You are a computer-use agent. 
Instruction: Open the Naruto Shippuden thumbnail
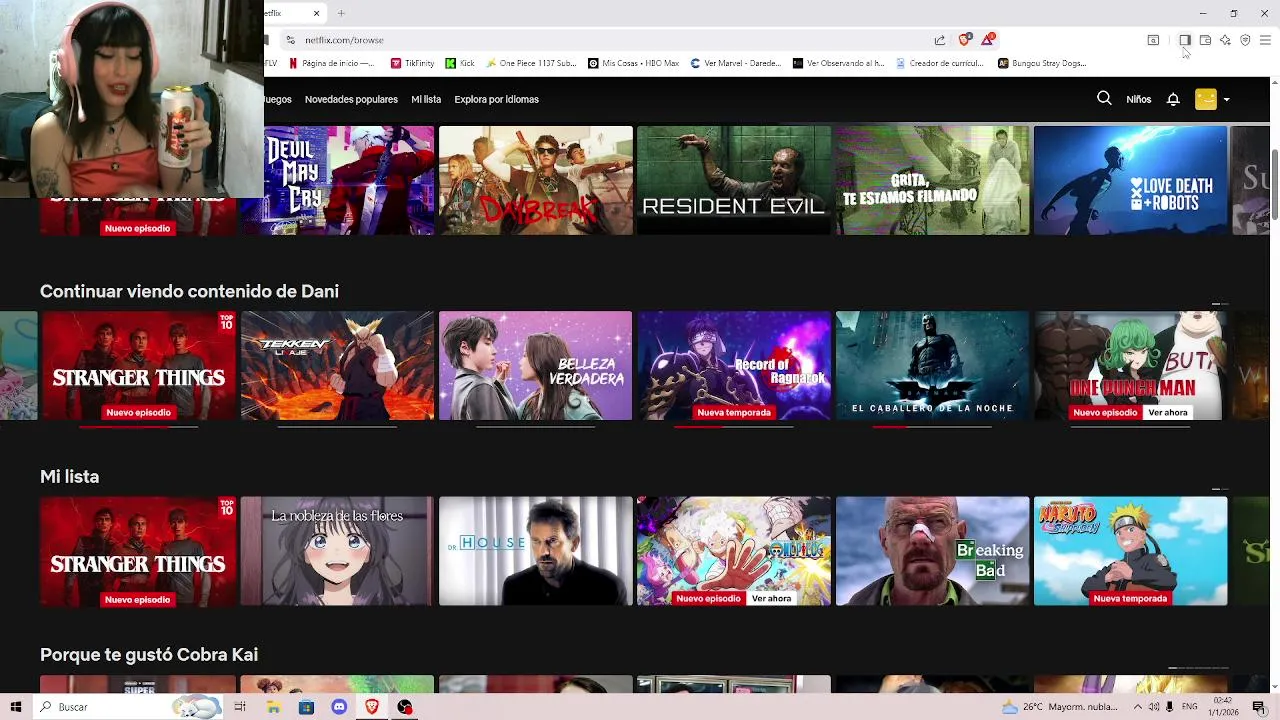pyautogui.click(x=1130, y=551)
